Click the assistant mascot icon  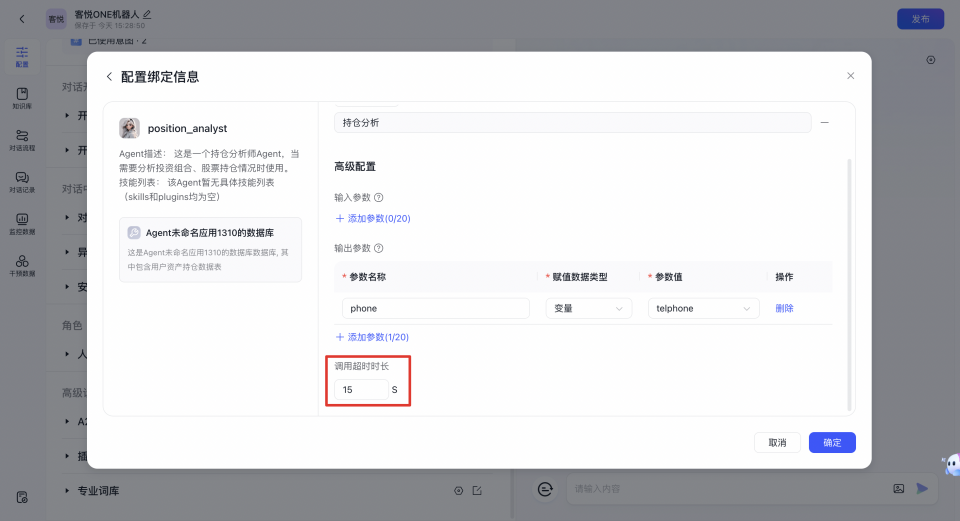951,465
